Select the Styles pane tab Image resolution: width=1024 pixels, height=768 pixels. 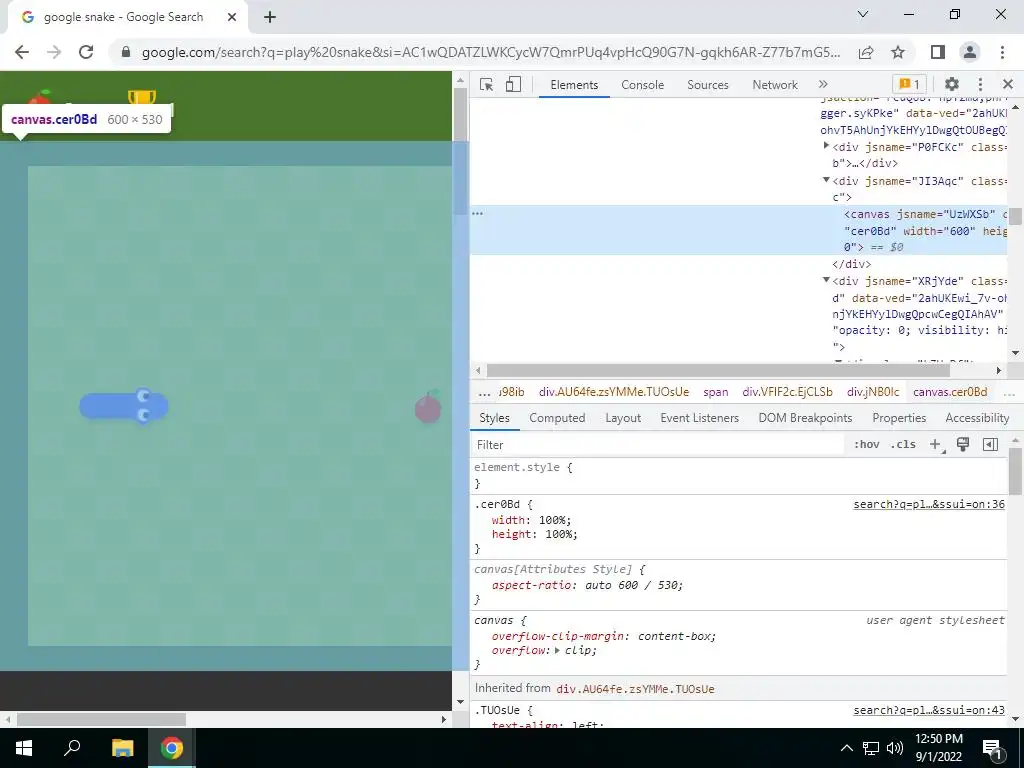[494, 418]
